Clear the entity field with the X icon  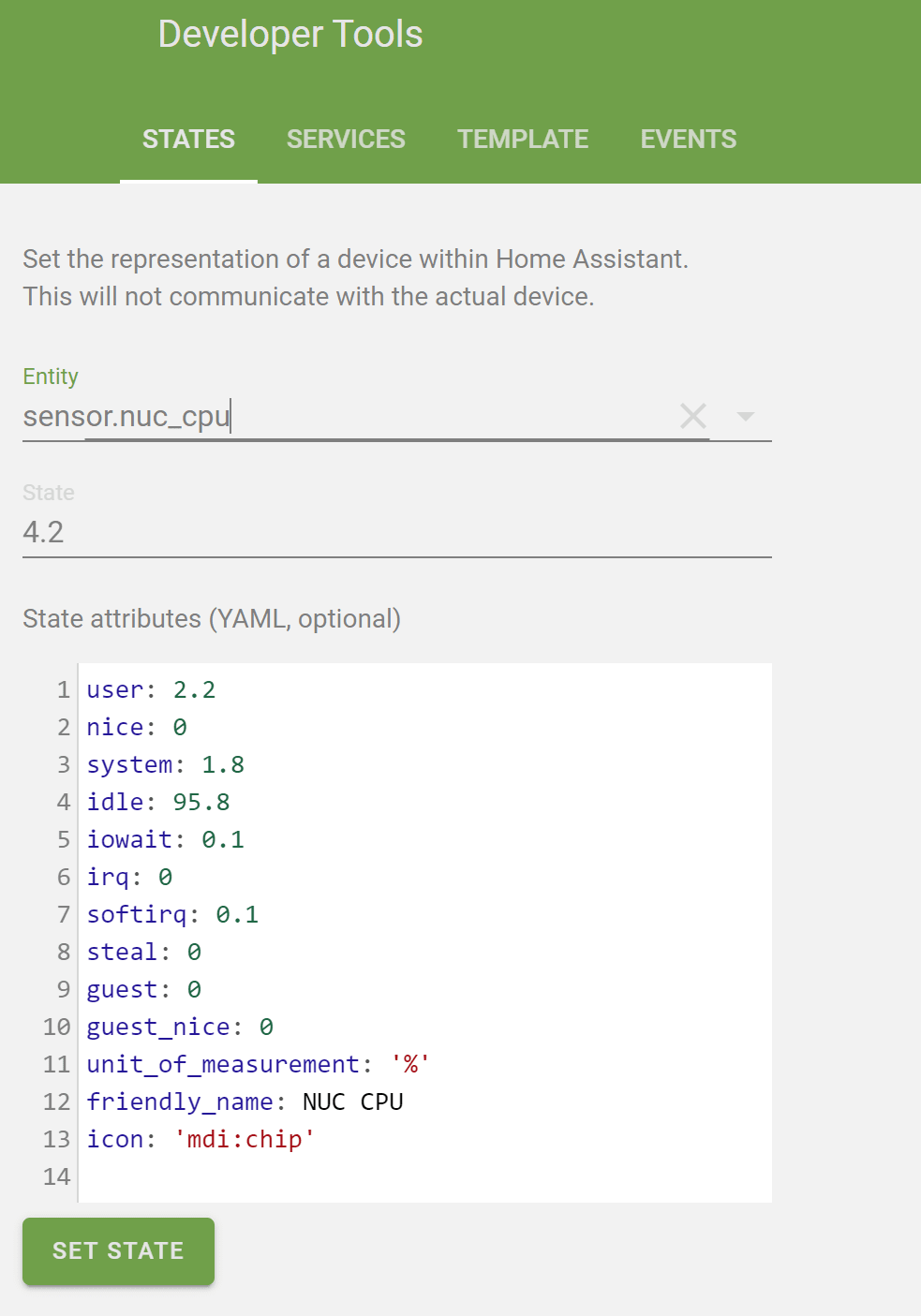point(692,416)
